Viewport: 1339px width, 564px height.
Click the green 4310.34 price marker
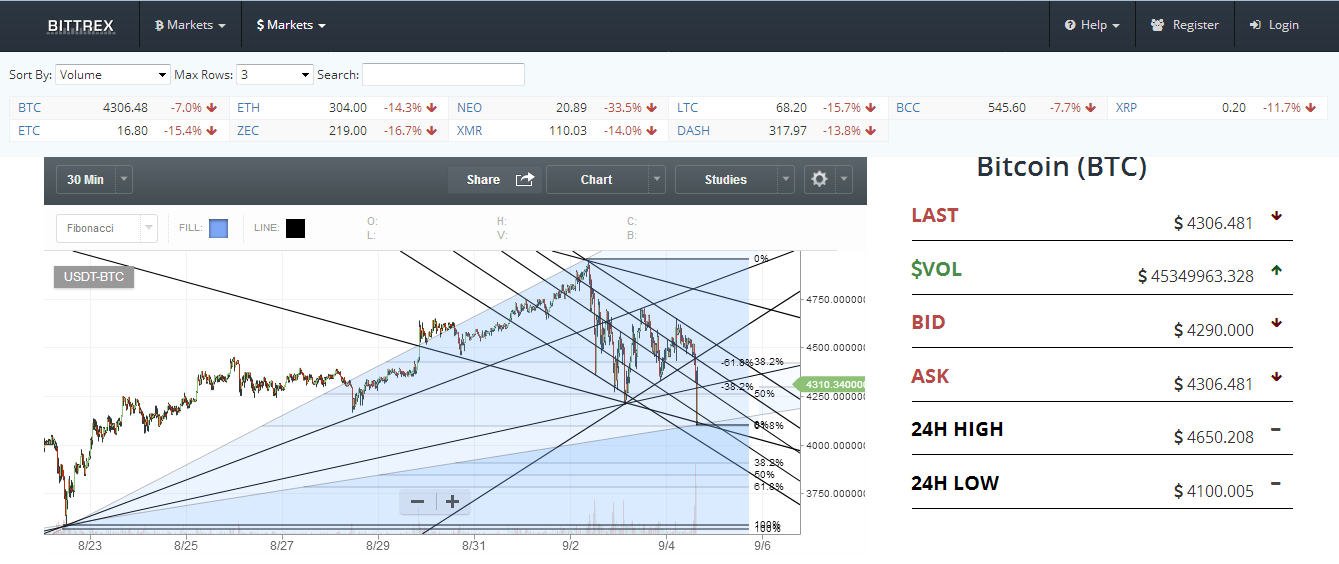click(x=829, y=384)
